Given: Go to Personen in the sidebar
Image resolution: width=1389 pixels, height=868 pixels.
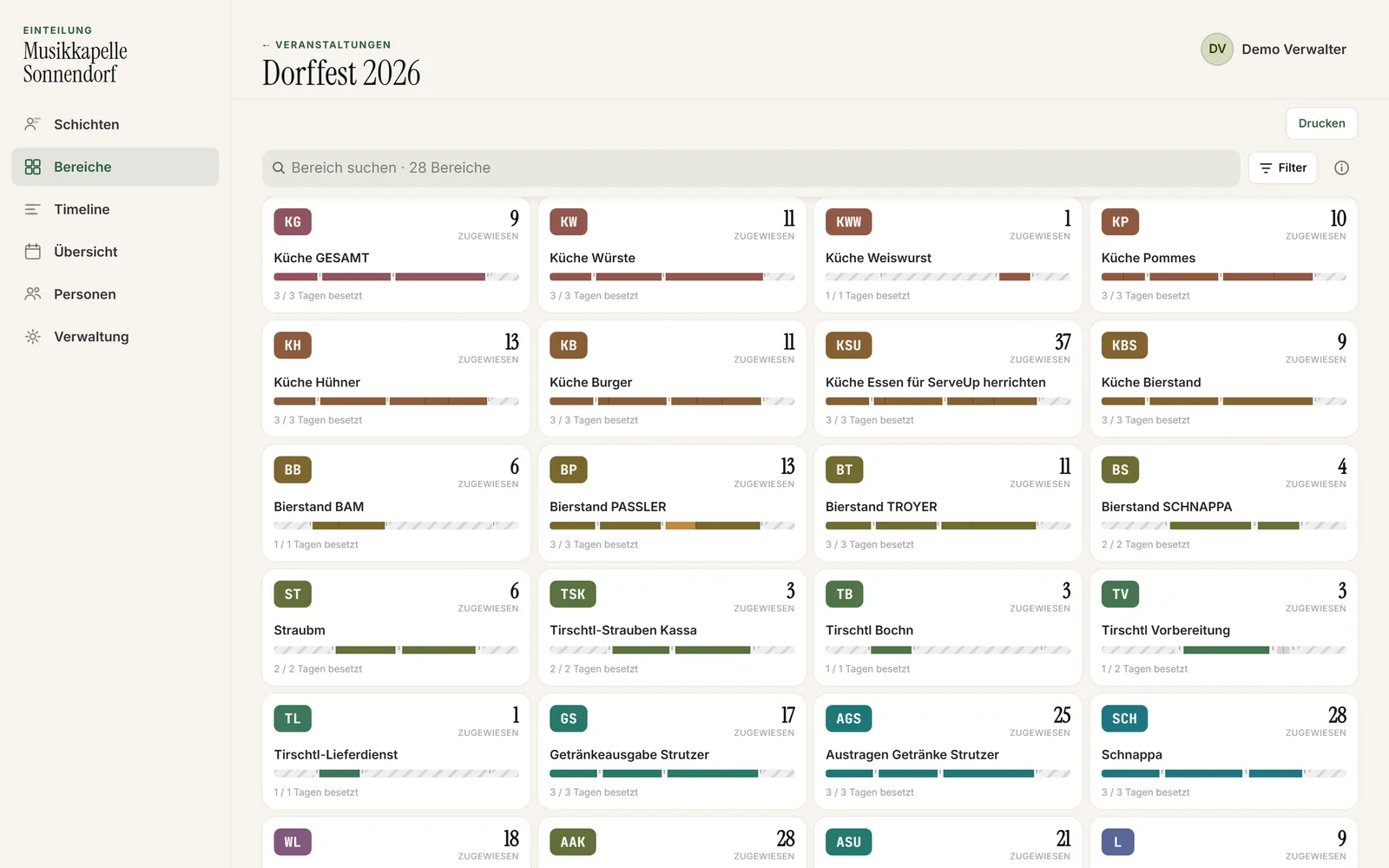Looking at the screenshot, I should (x=115, y=294).
